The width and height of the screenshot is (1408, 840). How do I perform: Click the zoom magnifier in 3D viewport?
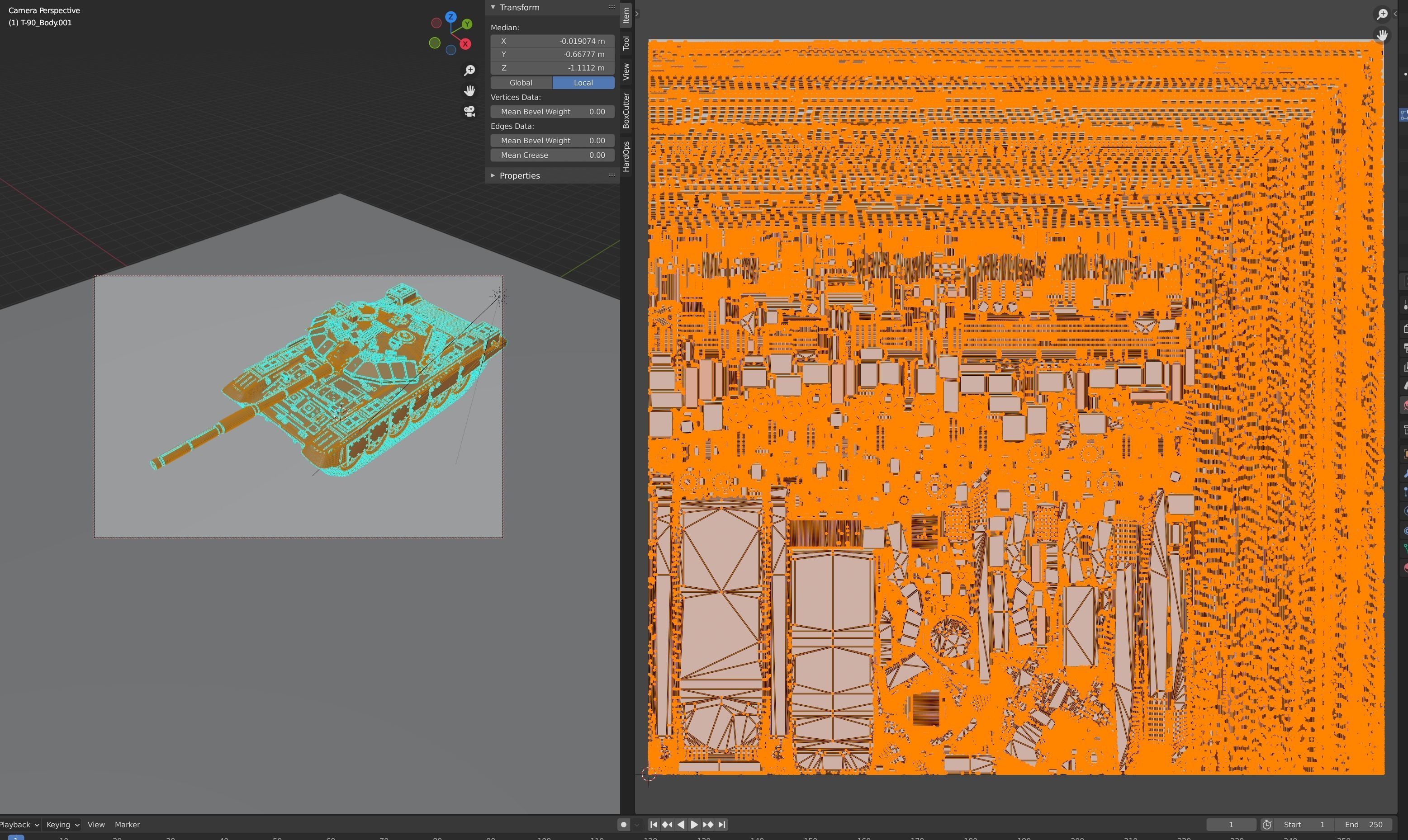(x=469, y=70)
